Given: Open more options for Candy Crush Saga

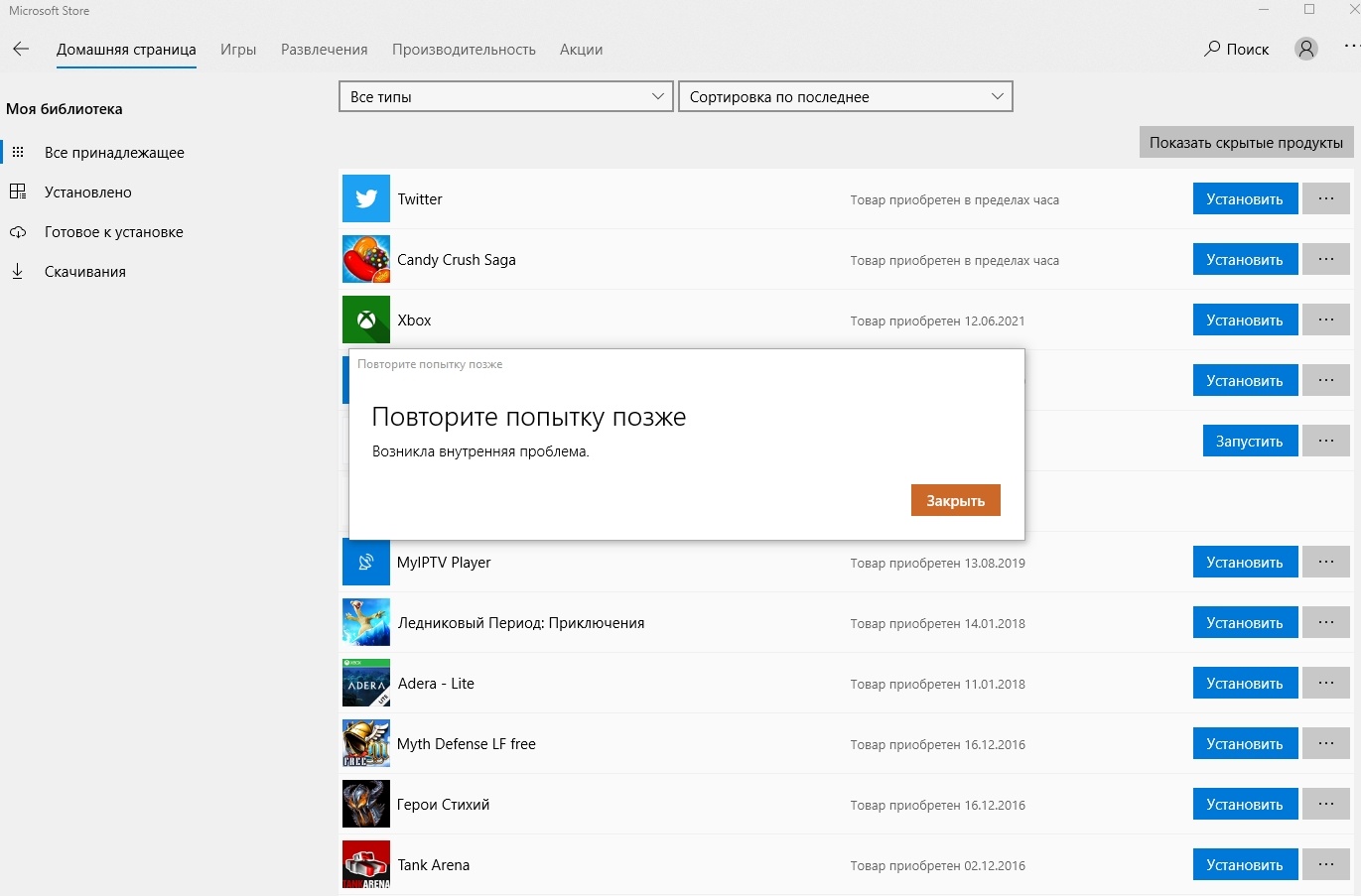Looking at the screenshot, I should tap(1326, 259).
